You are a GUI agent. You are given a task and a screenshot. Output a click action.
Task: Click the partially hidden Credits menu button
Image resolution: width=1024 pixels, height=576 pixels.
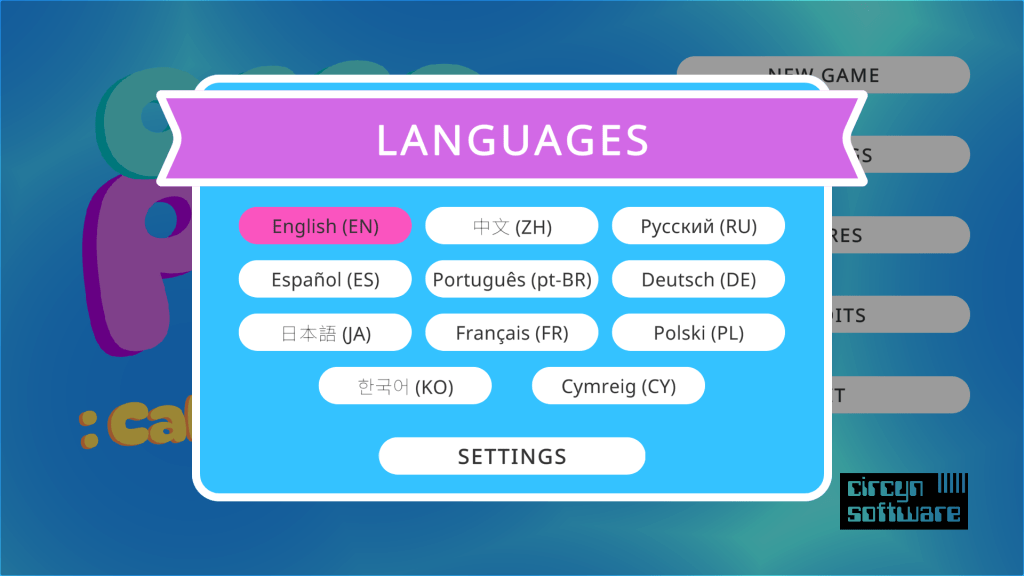[x=900, y=314]
